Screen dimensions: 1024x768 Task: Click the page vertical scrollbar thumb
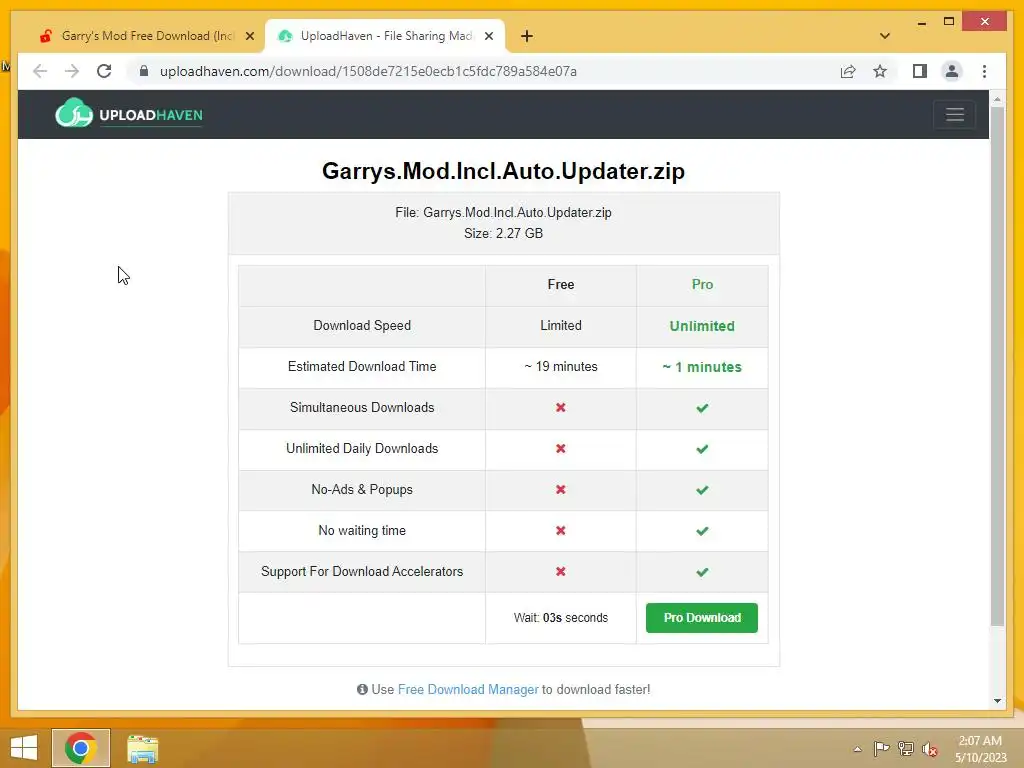[997, 366]
